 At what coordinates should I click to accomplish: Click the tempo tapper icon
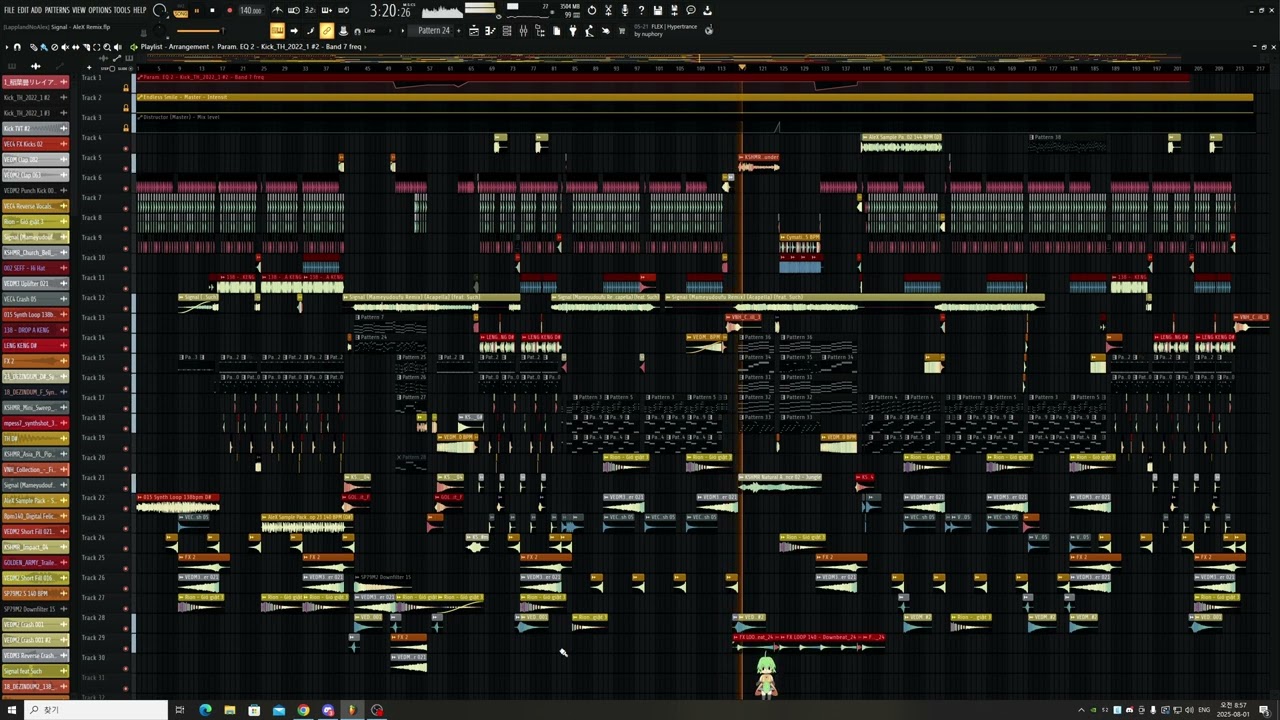(x=589, y=31)
